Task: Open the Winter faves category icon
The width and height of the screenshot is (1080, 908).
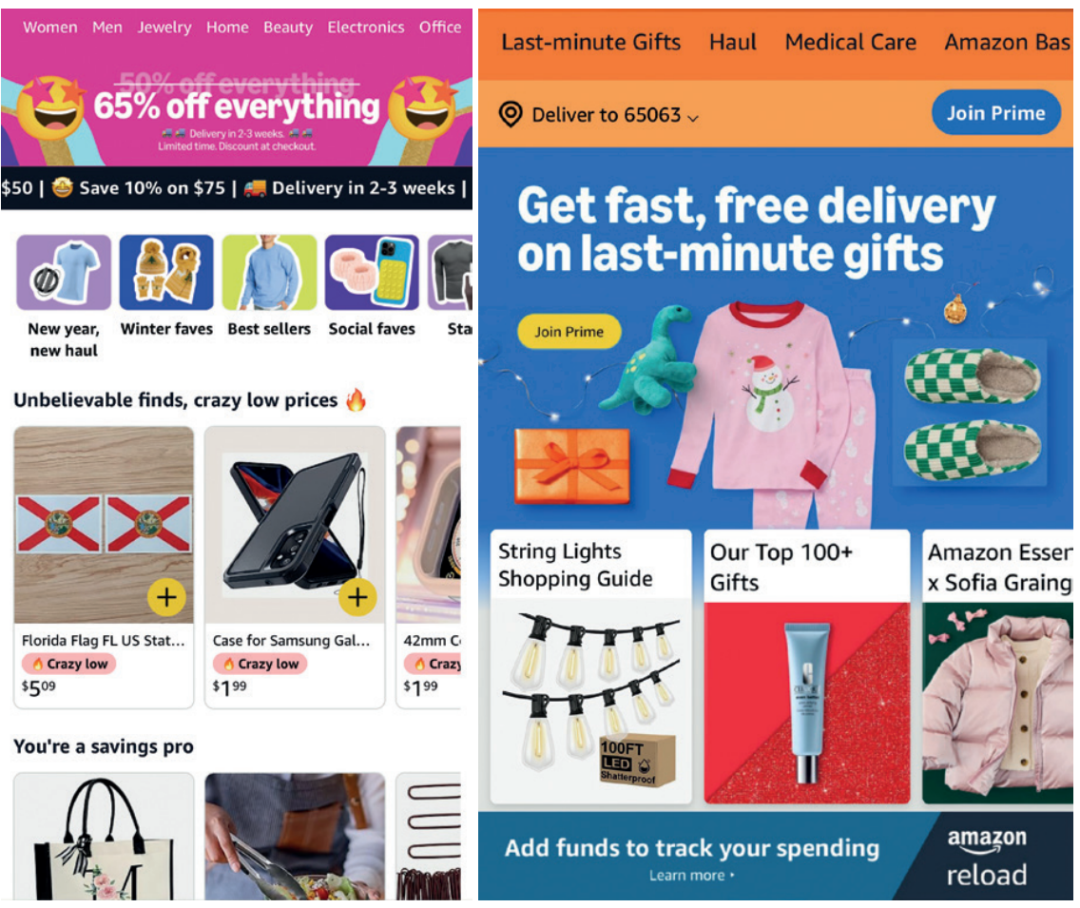Action: 167,272
